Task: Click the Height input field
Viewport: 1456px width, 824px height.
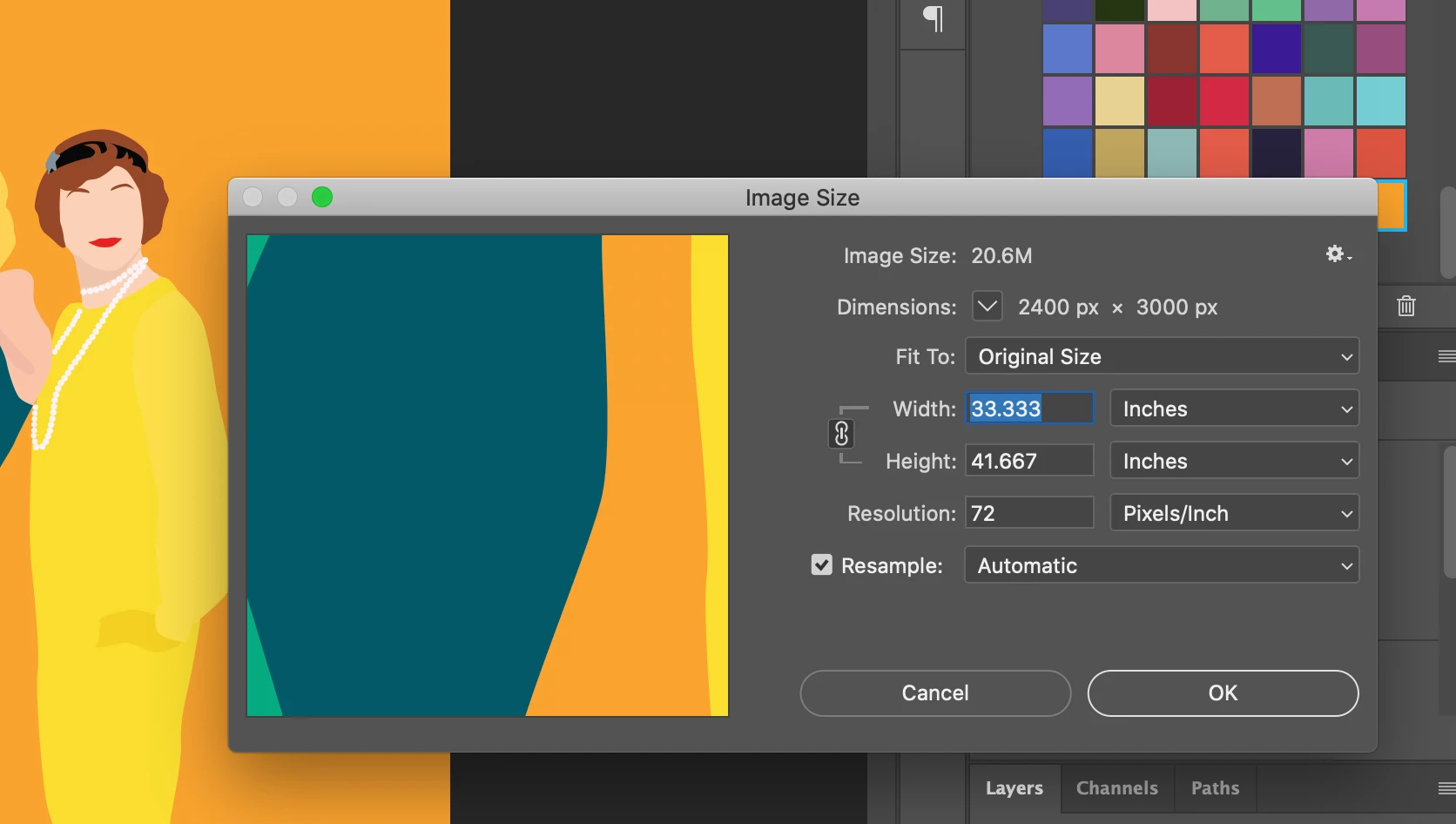Action: [x=1030, y=461]
